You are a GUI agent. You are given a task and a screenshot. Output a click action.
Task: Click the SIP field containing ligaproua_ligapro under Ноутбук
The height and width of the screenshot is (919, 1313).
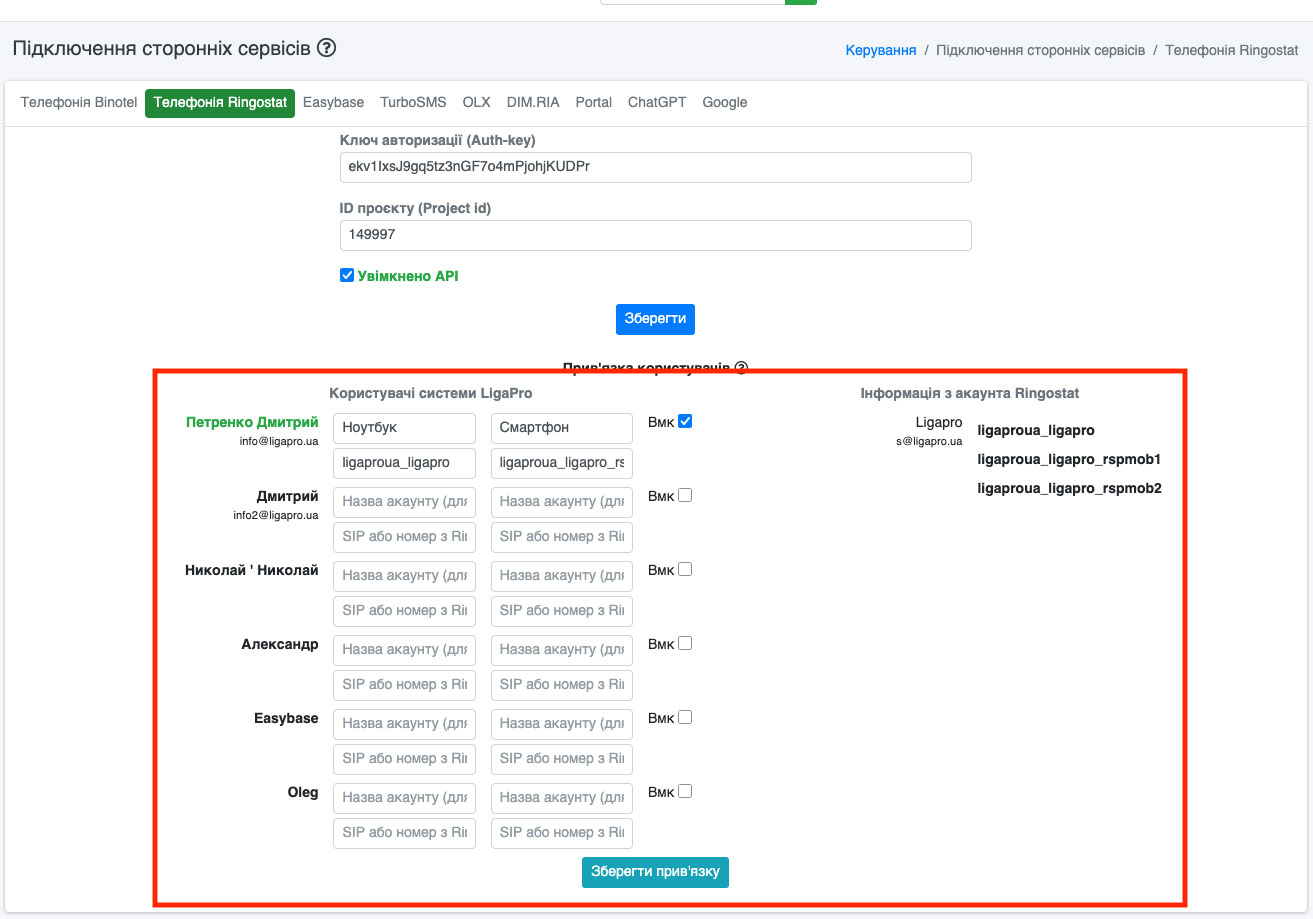point(404,463)
